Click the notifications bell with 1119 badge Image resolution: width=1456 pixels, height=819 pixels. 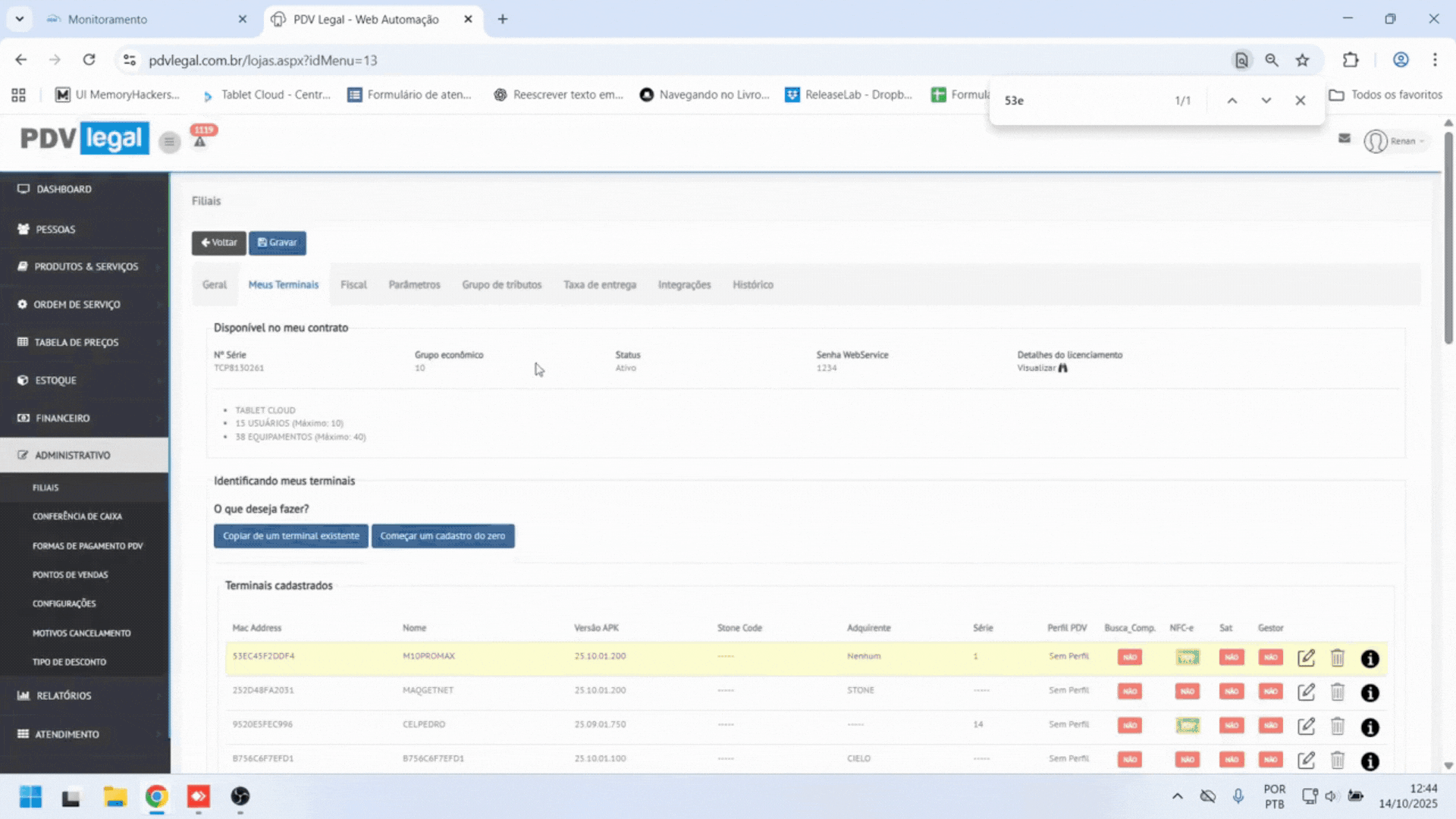[x=200, y=141]
